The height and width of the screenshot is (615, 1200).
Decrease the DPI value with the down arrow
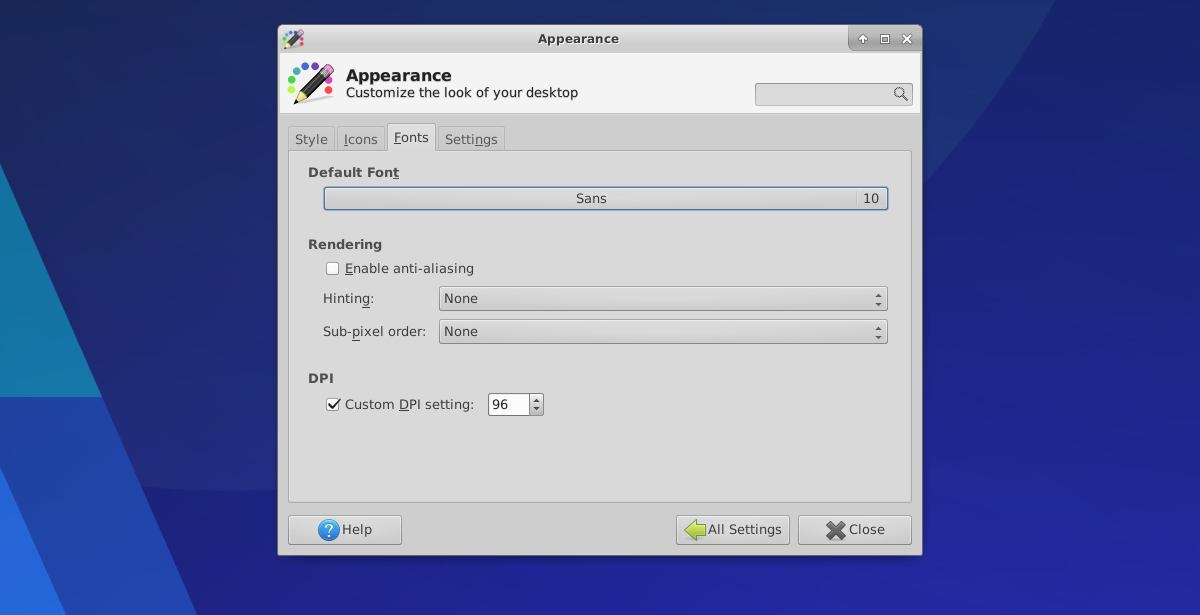537,410
